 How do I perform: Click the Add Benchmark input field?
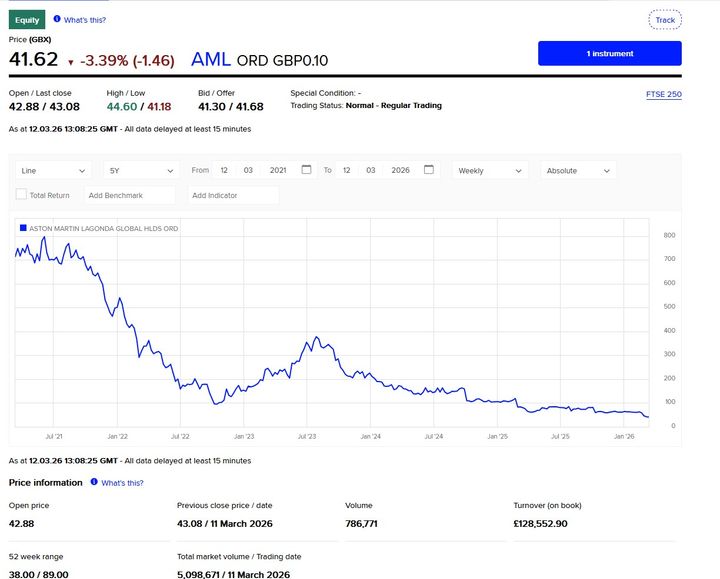pyautogui.click(x=129, y=195)
